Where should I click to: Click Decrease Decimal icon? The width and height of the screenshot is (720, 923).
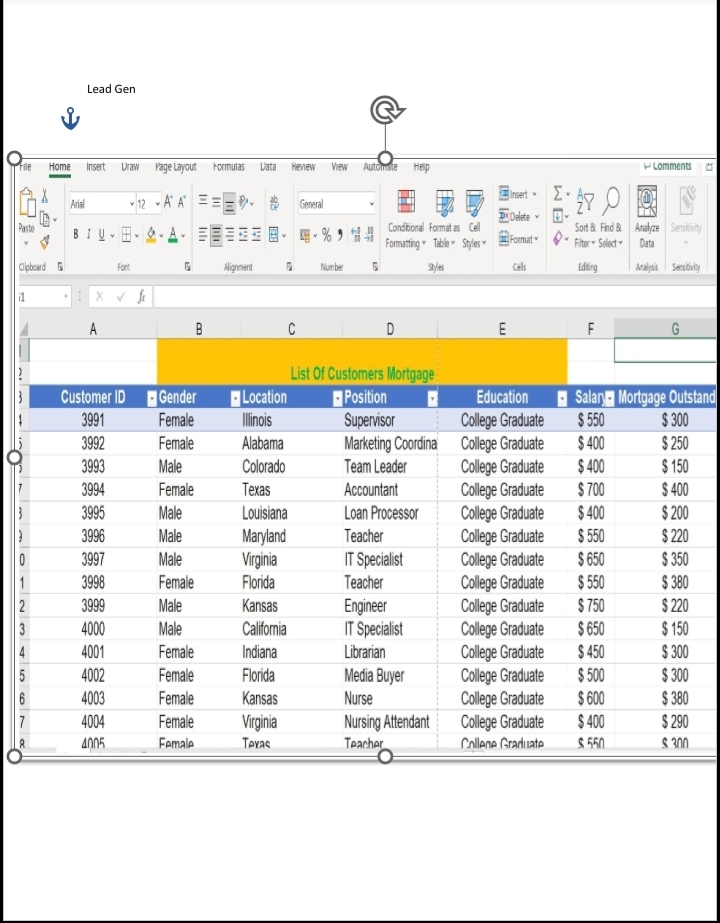(x=369, y=235)
